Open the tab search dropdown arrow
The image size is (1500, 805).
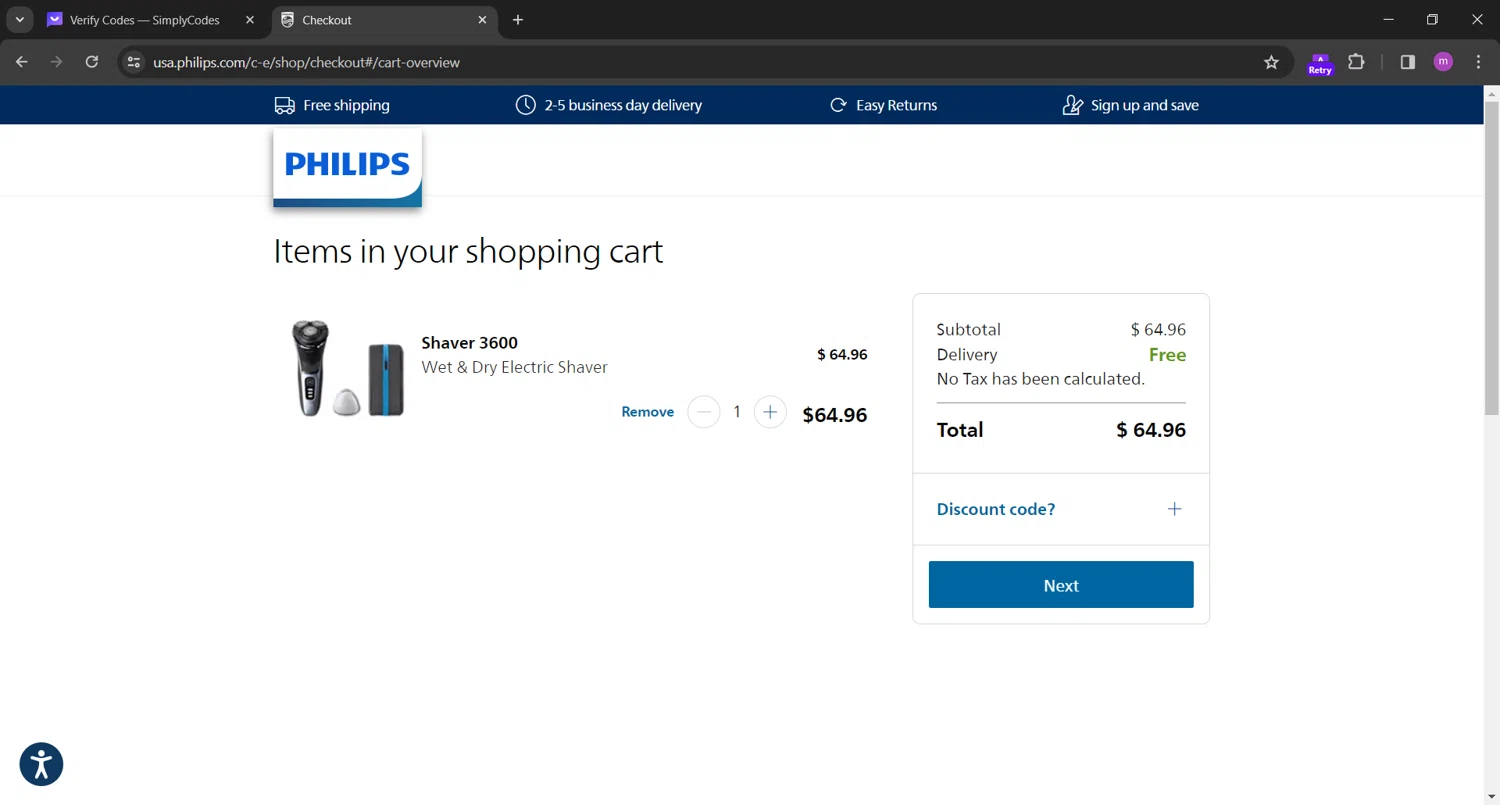(x=19, y=20)
